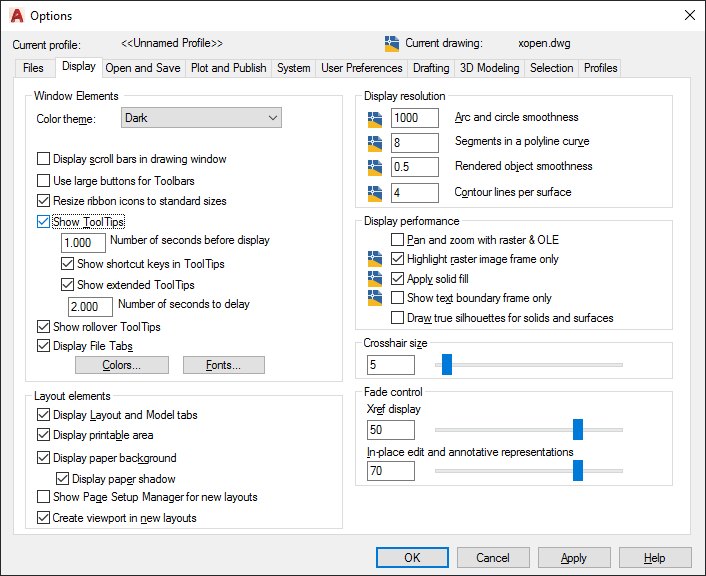Toggle Display Layout and Model tabs
The image size is (706, 576).
point(43,415)
